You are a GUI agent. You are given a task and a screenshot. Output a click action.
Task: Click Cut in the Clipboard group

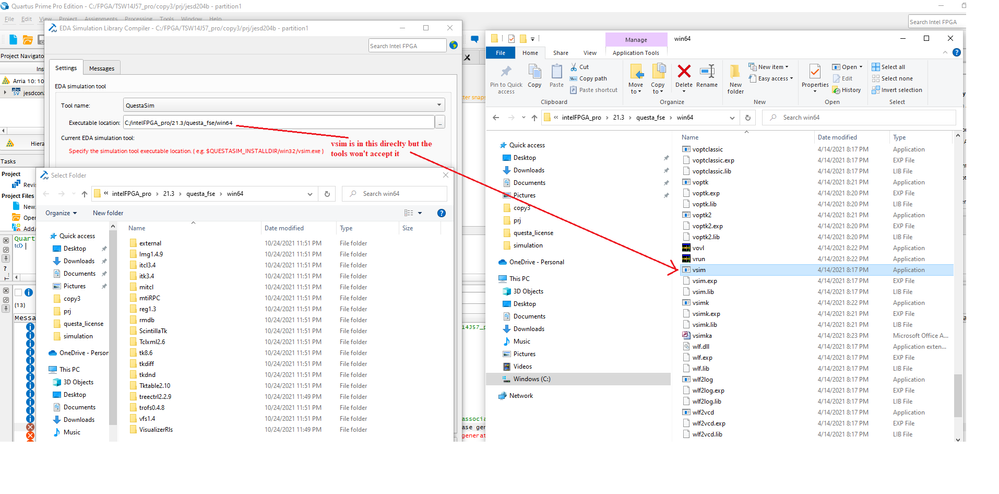click(x=579, y=67)
